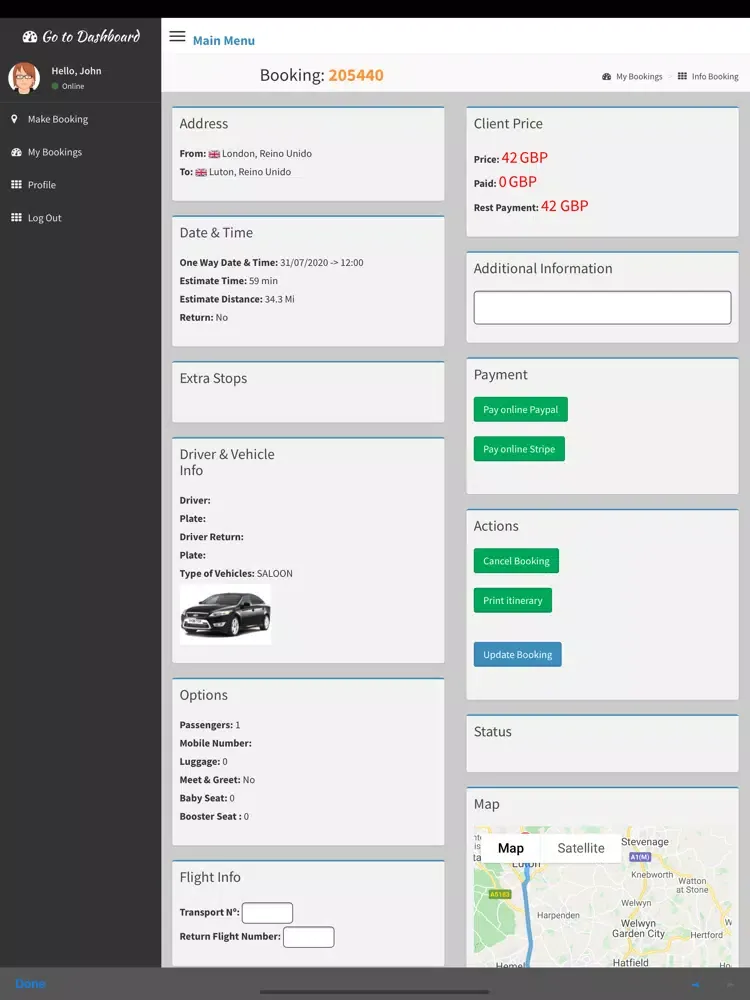Viewport: 750px width, 1000px height.
Task: Go to Profile in the sidebar
Action: click(42, 185)
